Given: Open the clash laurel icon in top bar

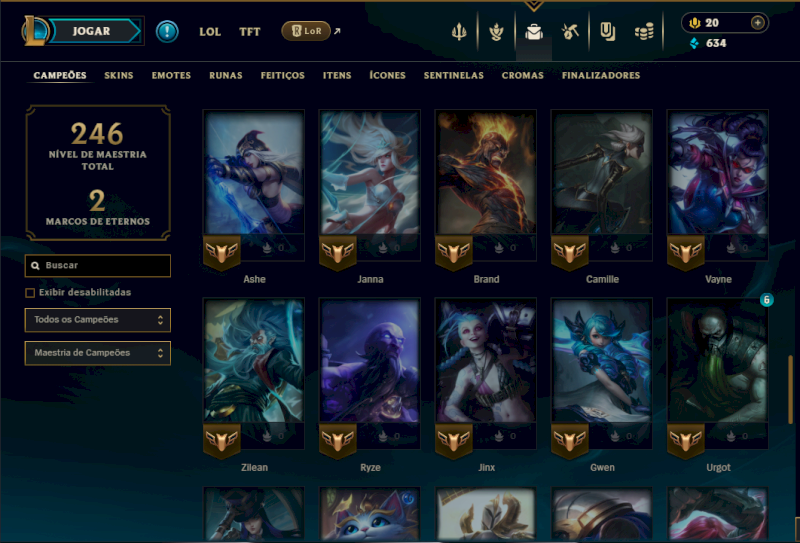Looking at the screenshot, I should (x=496, y=32).
